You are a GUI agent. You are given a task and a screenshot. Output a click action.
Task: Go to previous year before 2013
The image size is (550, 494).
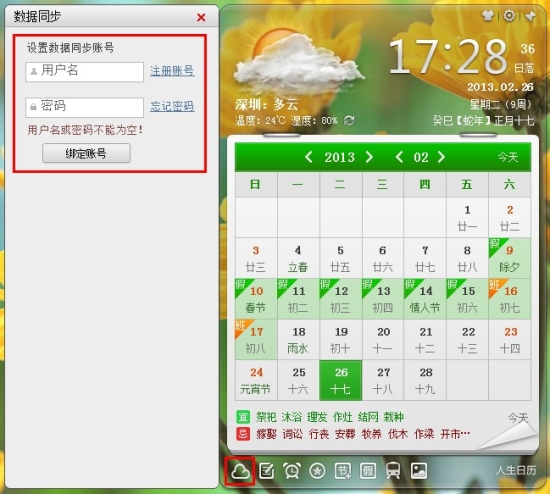point(309,157)
